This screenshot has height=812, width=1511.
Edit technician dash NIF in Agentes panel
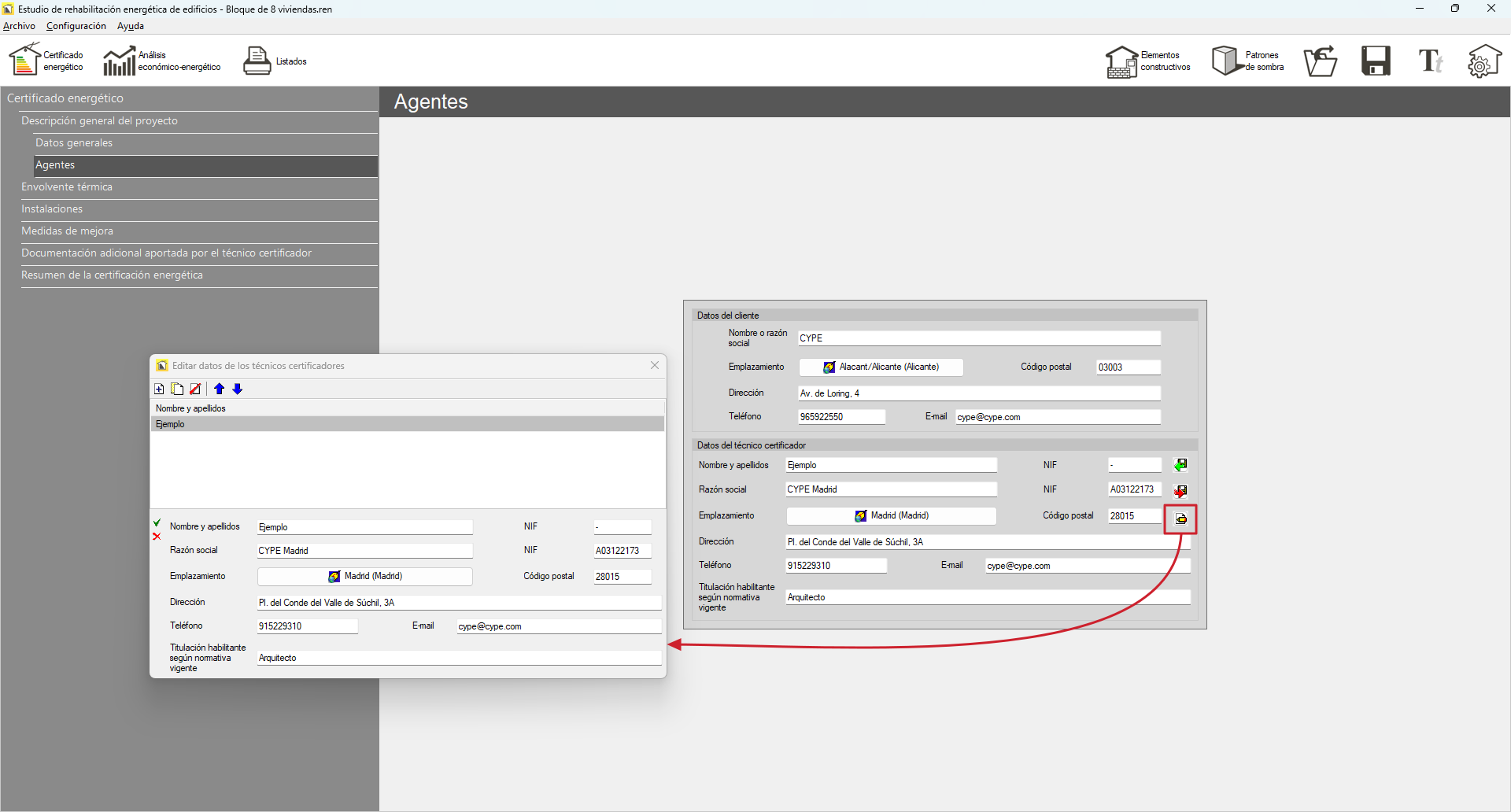tap(1135, 465)
